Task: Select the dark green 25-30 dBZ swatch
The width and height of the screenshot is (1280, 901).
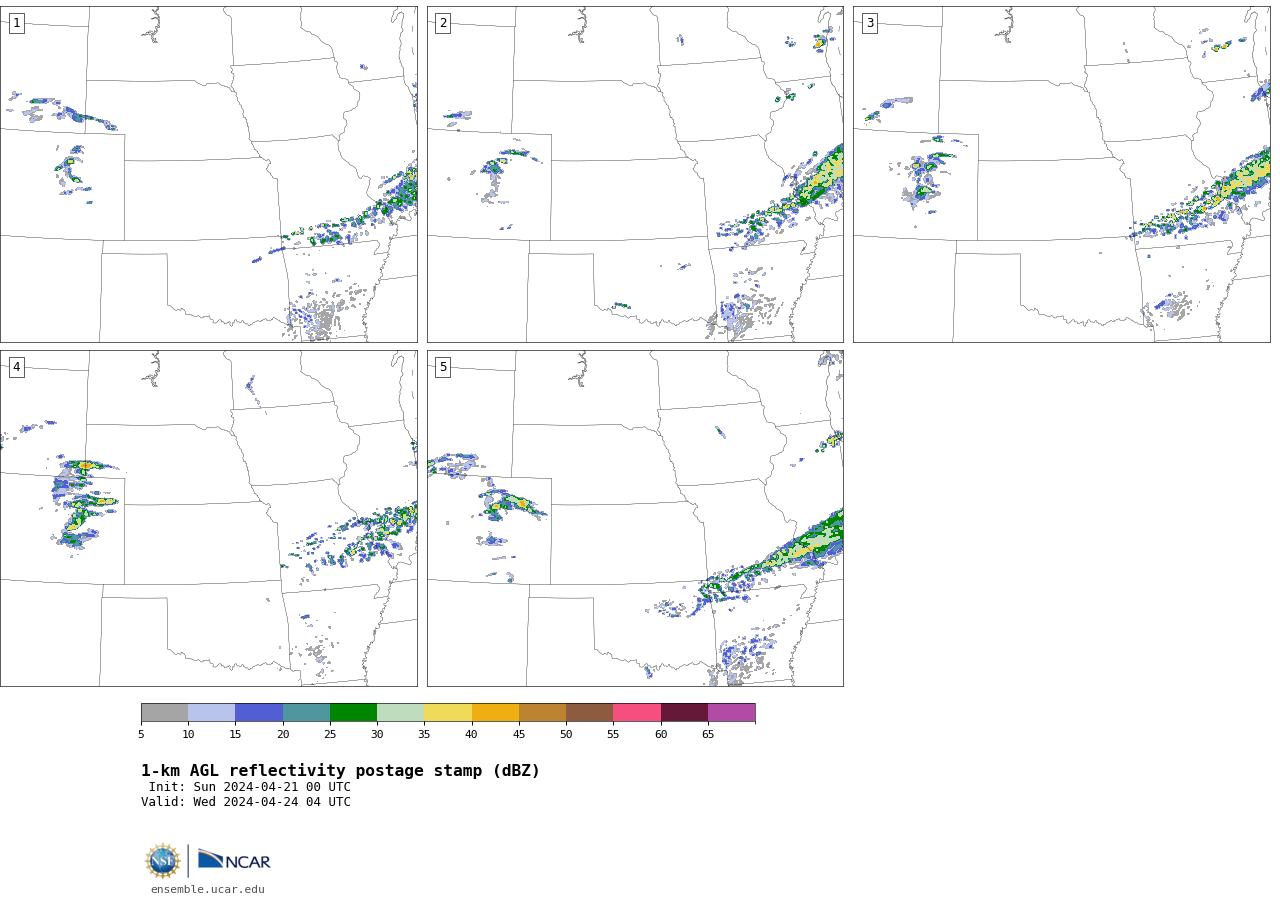Action: [353, 712]
